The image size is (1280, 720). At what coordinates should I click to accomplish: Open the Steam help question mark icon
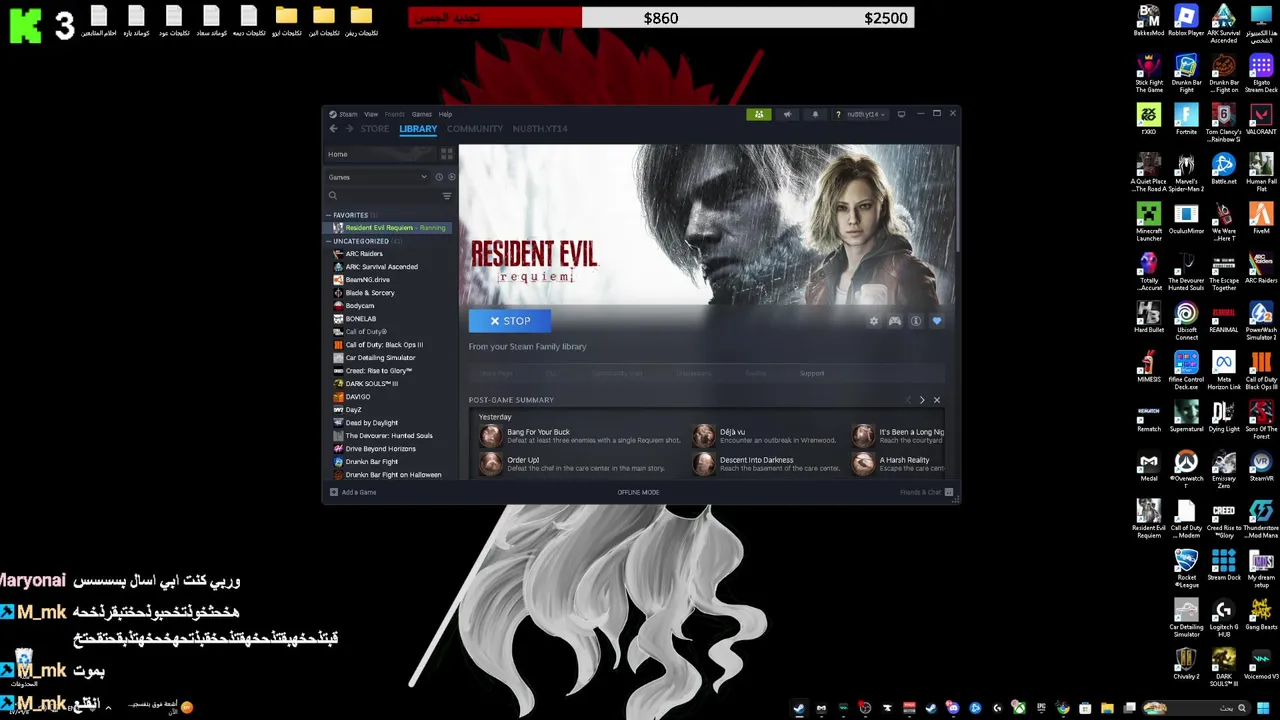pyautogui.click(x=838, y=114)
